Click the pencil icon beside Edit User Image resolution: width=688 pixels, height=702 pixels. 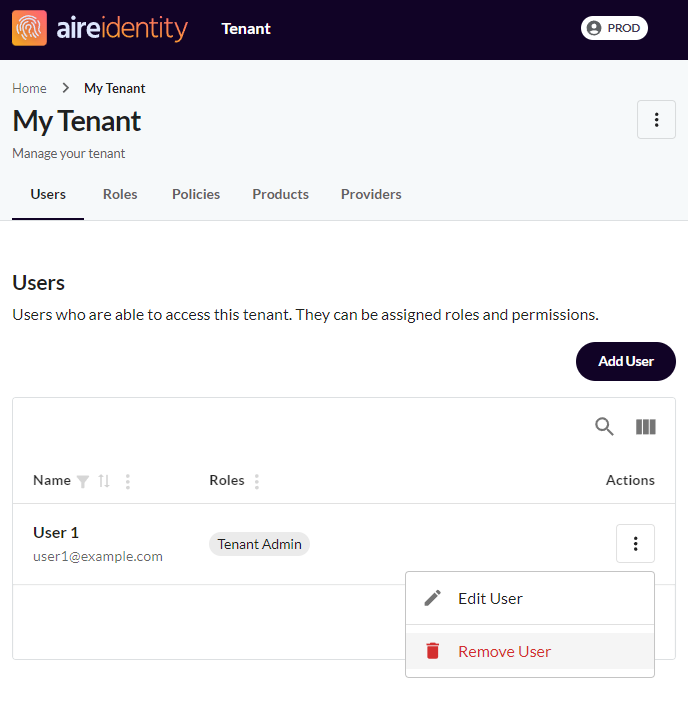[432, 598]
